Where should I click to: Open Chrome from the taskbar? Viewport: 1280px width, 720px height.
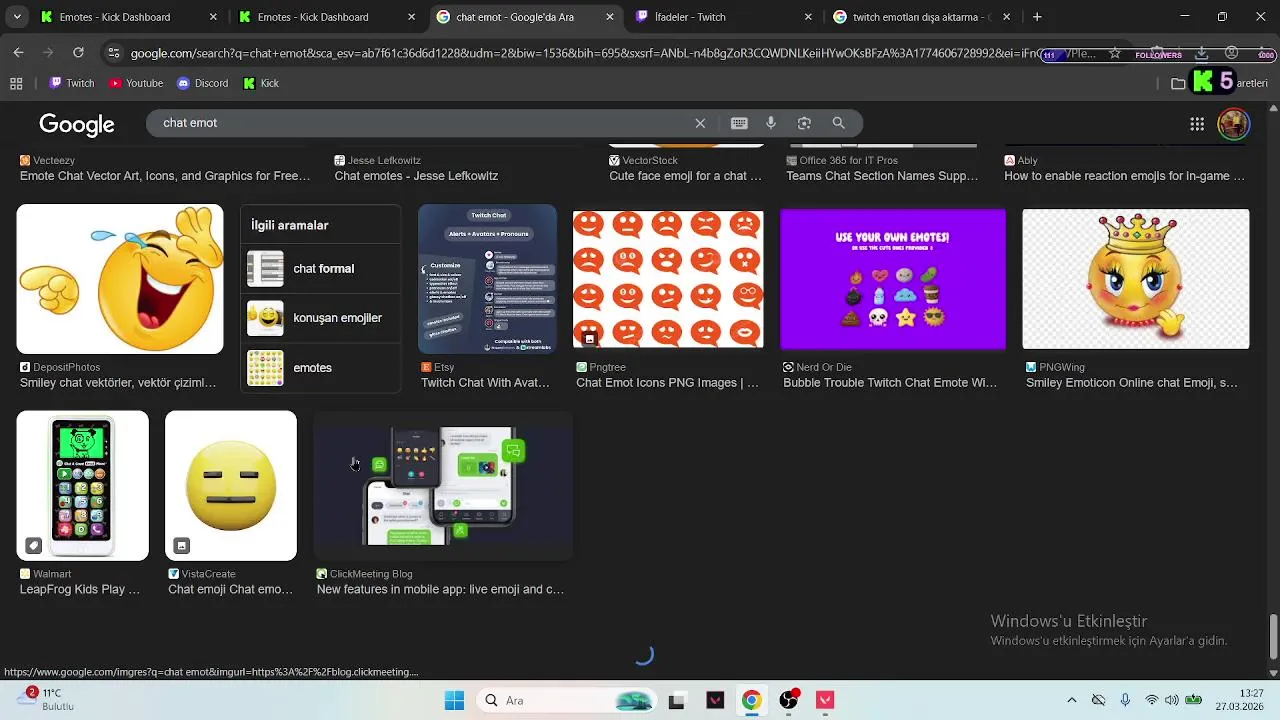pos(751,700)
